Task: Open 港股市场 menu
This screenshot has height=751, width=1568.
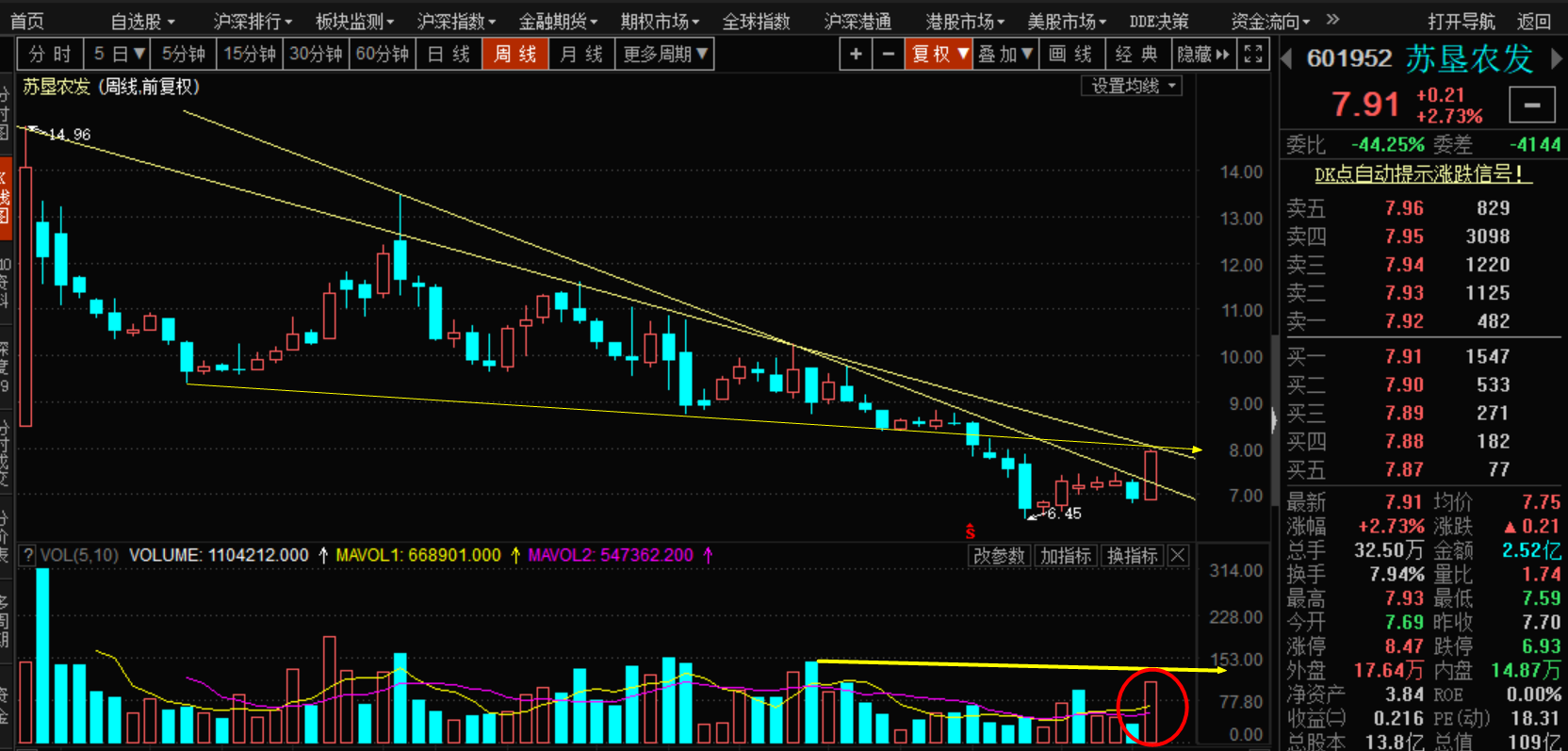Action: [x=965, y=21]
